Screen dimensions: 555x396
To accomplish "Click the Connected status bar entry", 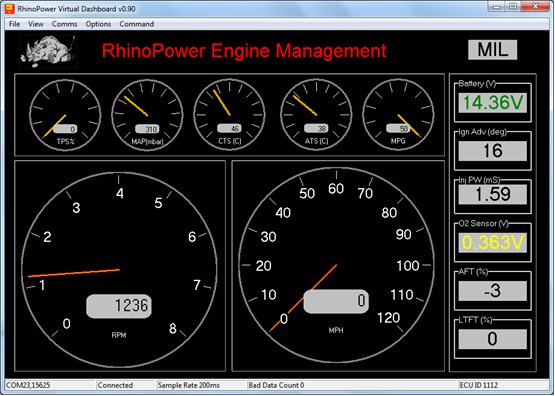I will [126, 385].
